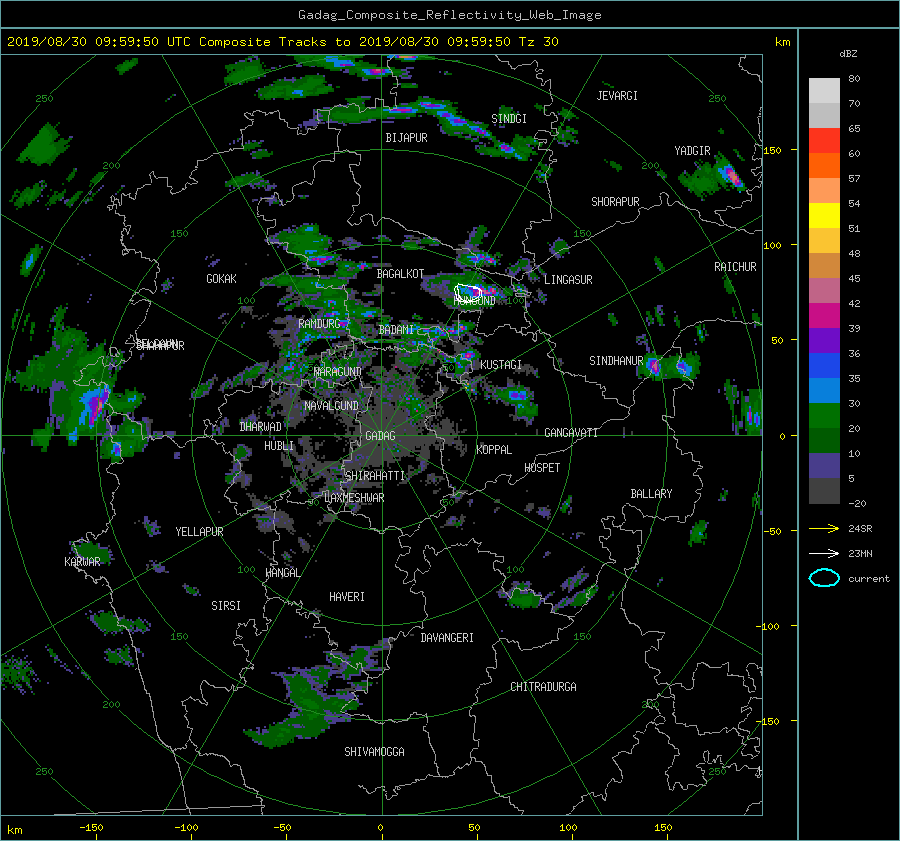Click the green 20 dBZ legend color
Screen dimensions: 900x841
click(x=824, y=415)
